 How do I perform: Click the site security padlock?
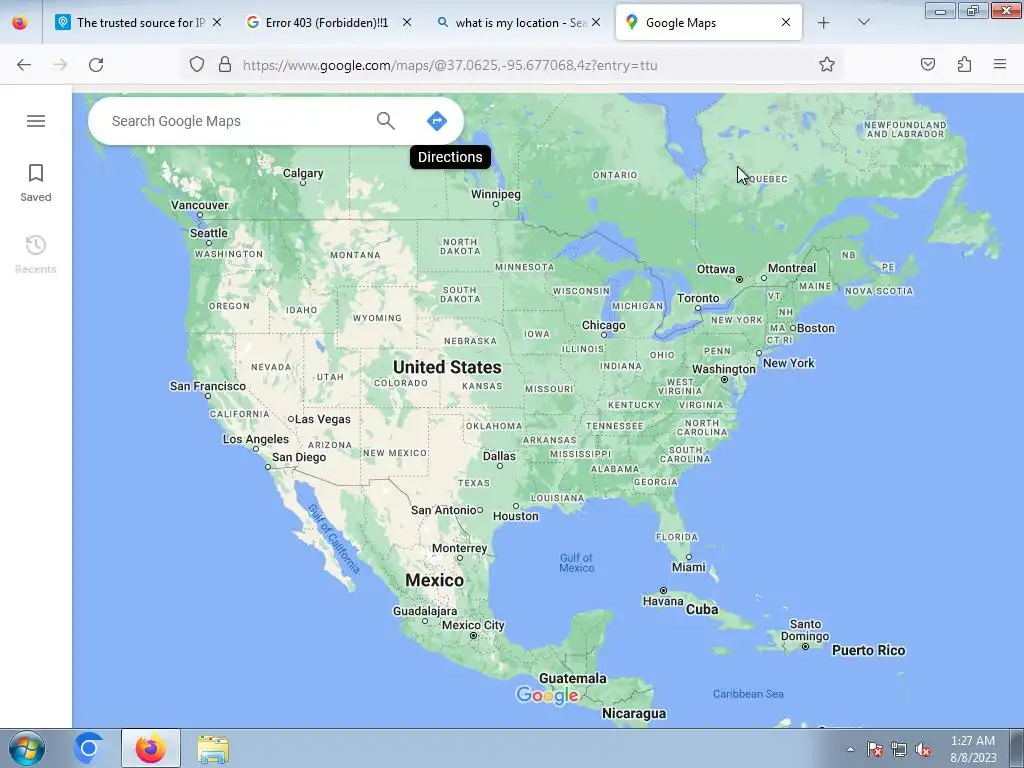[x=225, y=64]
